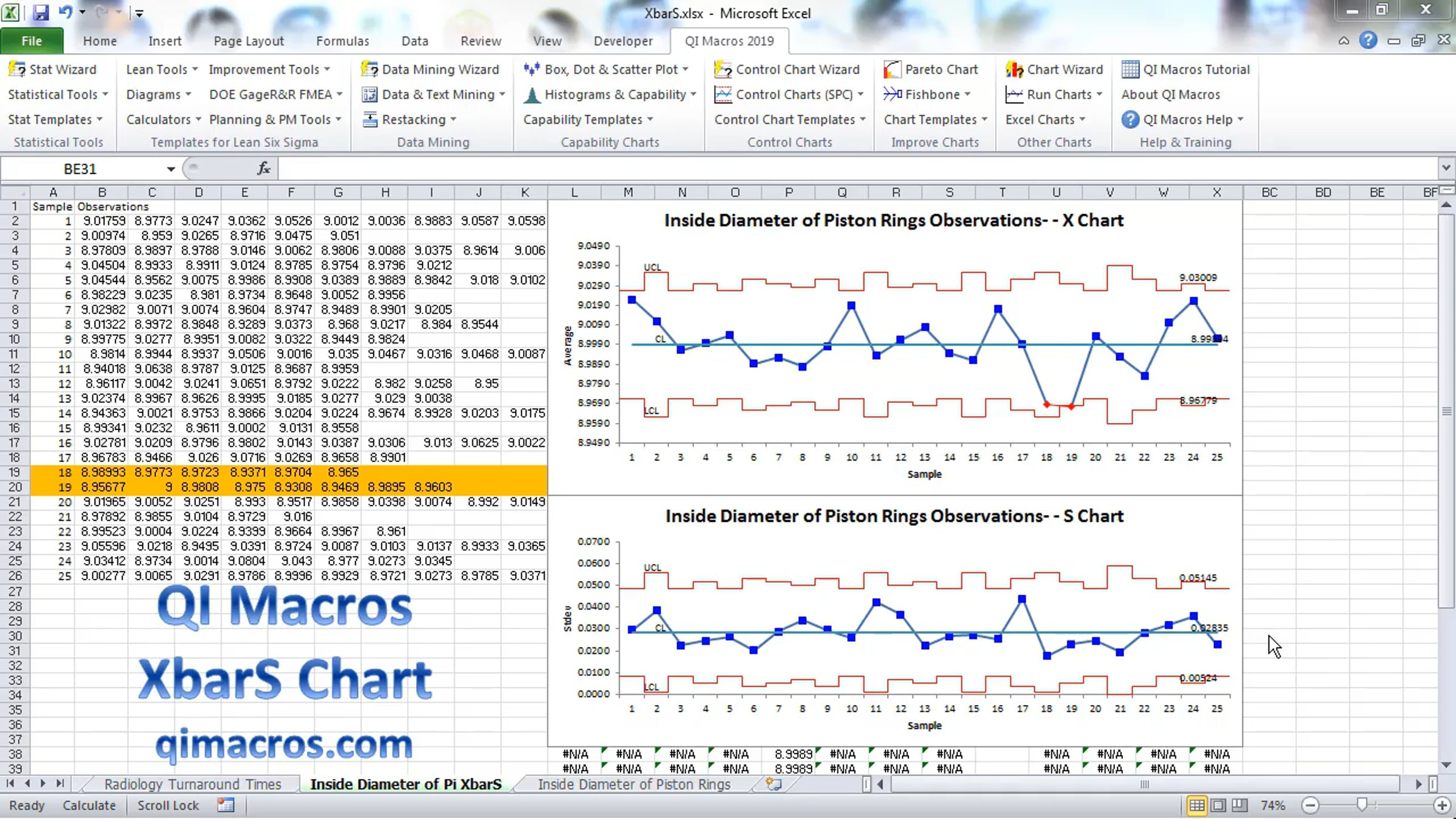Open the Stat Templates dropdown
Image resolution: width=1456 pixels, height=819 pixels.
pyautogui.click(x=55, y=120)
